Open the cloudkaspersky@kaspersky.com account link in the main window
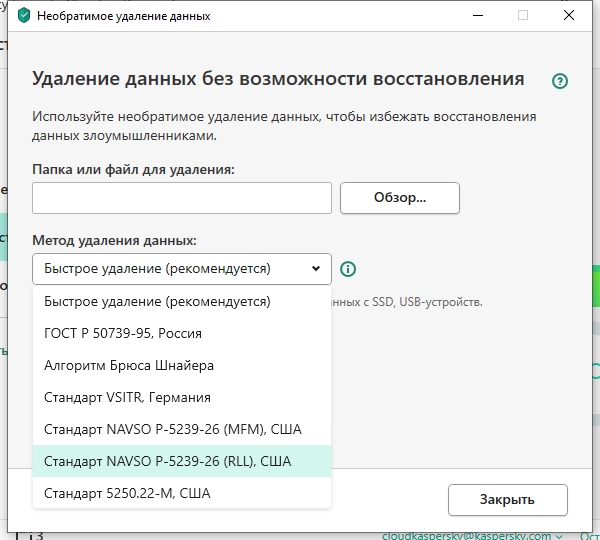This screenshot has height=540, width=600. pyautogui.click(x=471, y=535)
